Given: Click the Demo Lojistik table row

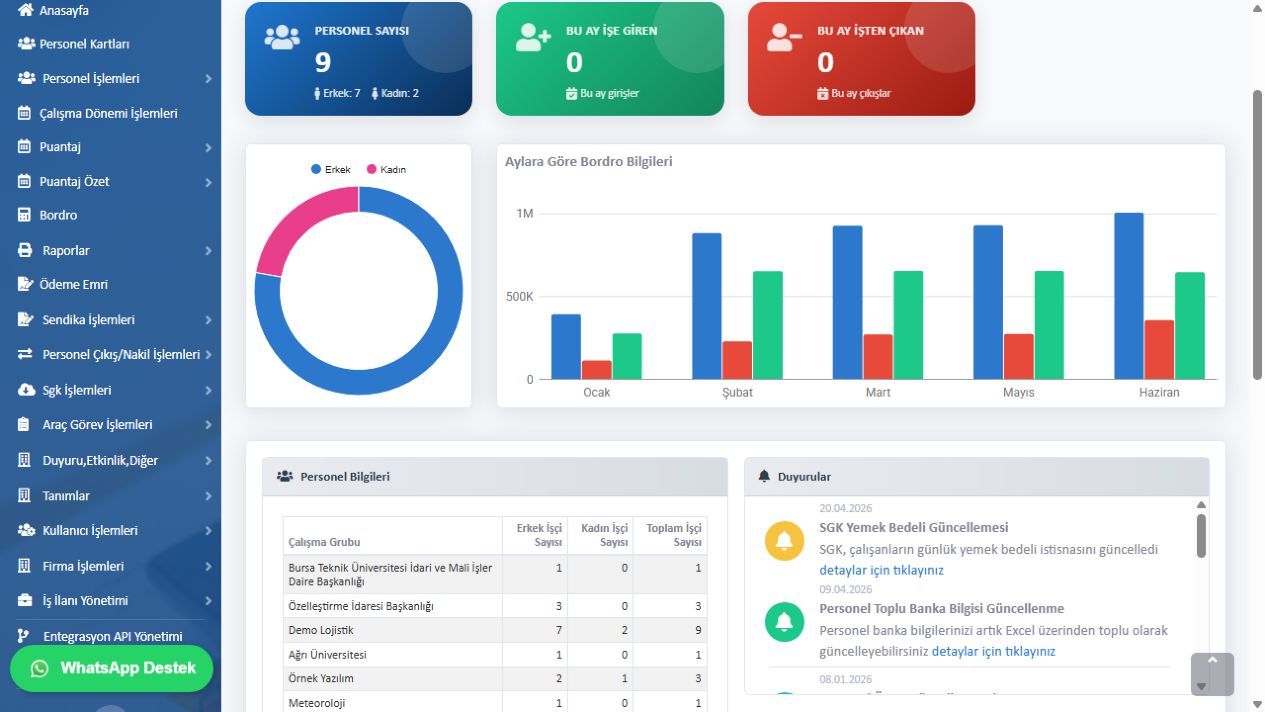Looking at the screenshot, I should [495, 630].
